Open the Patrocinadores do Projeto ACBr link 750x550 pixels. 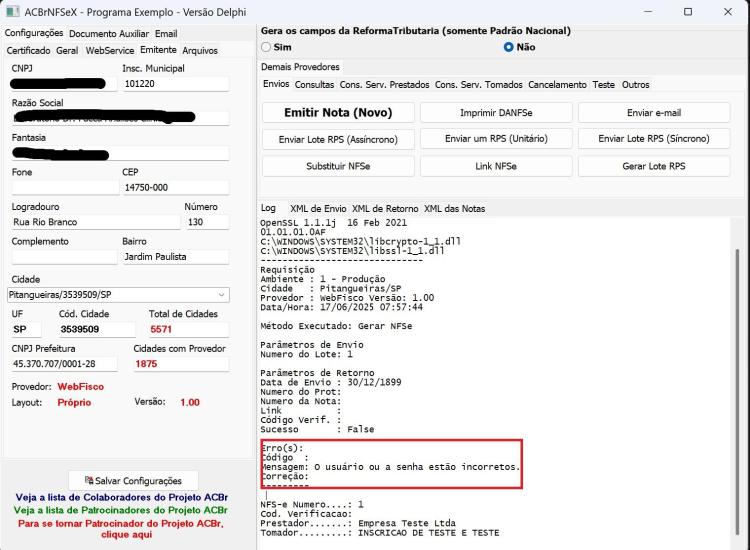(121, 510)
